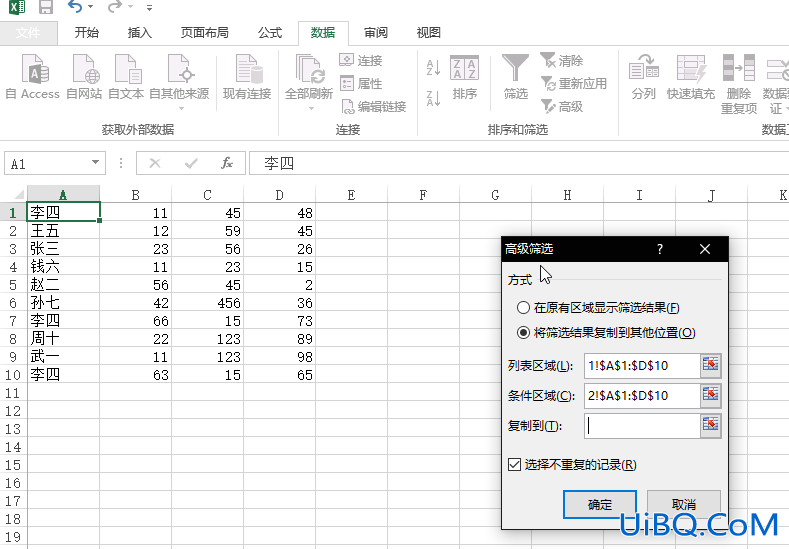Click the select-all corner triangle
Screen dimensions: 789x549
pos(19,194)
